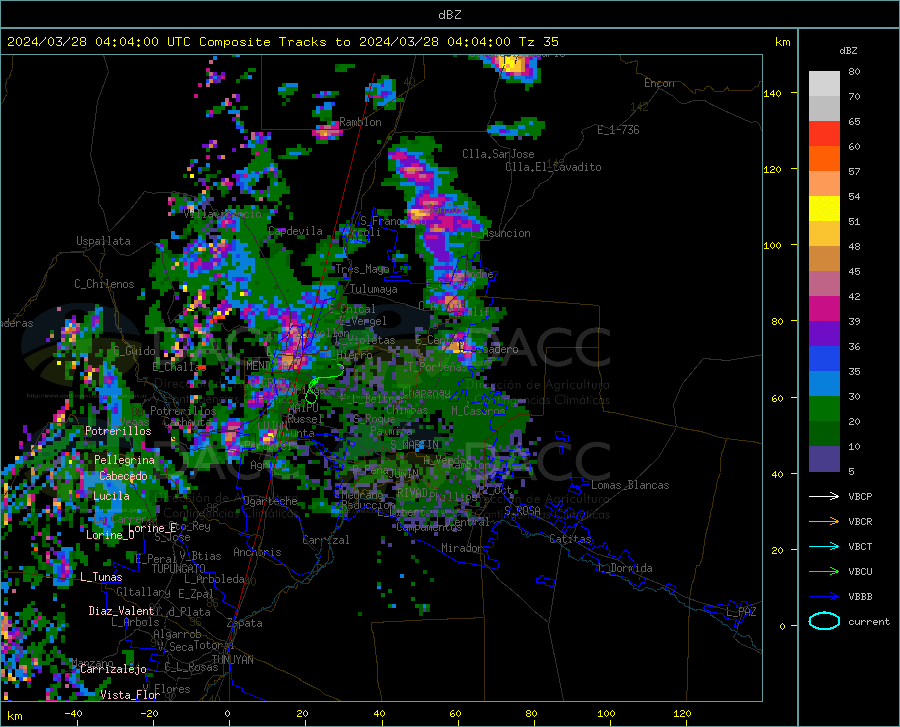This screenshot has height=727, width=900.
Task: Click the L_Tunas map label
Action: (x=101, y=577)
